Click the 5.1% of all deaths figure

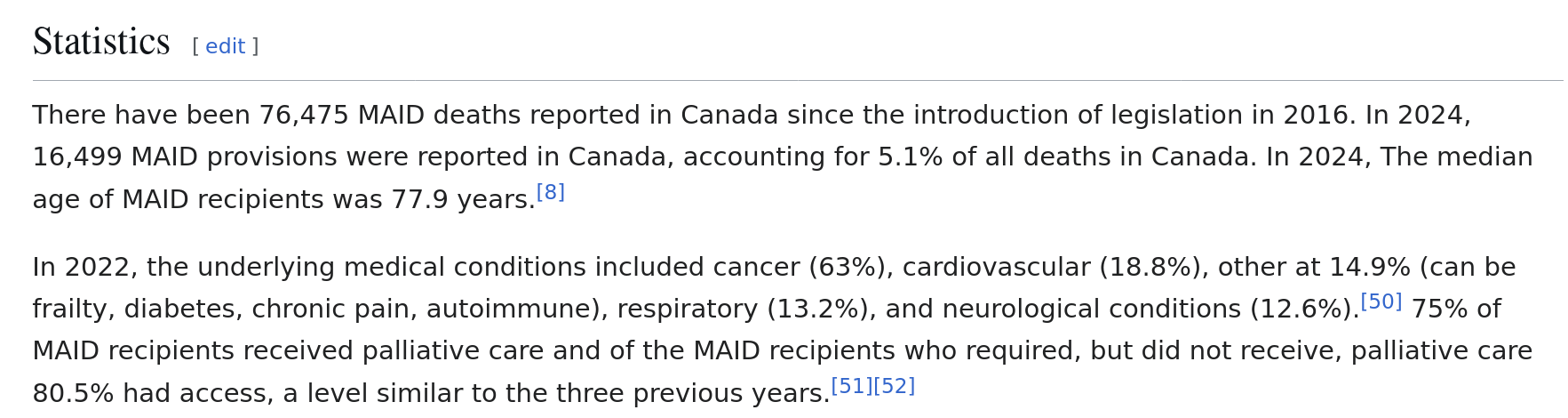pyautogui.click(x=911, y=157)
